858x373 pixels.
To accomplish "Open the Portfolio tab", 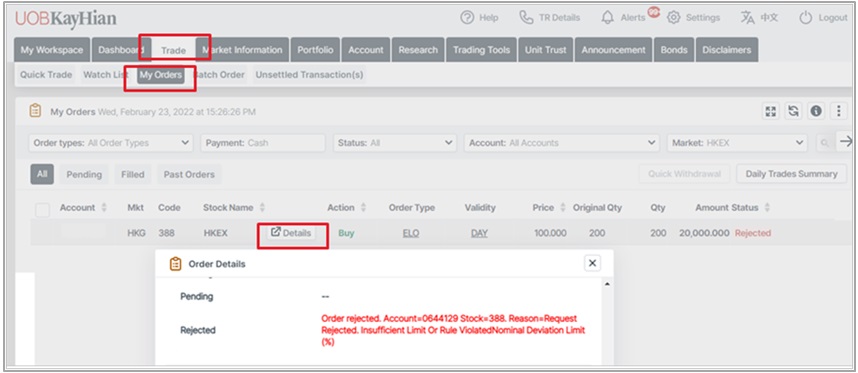I will point(316,50).
